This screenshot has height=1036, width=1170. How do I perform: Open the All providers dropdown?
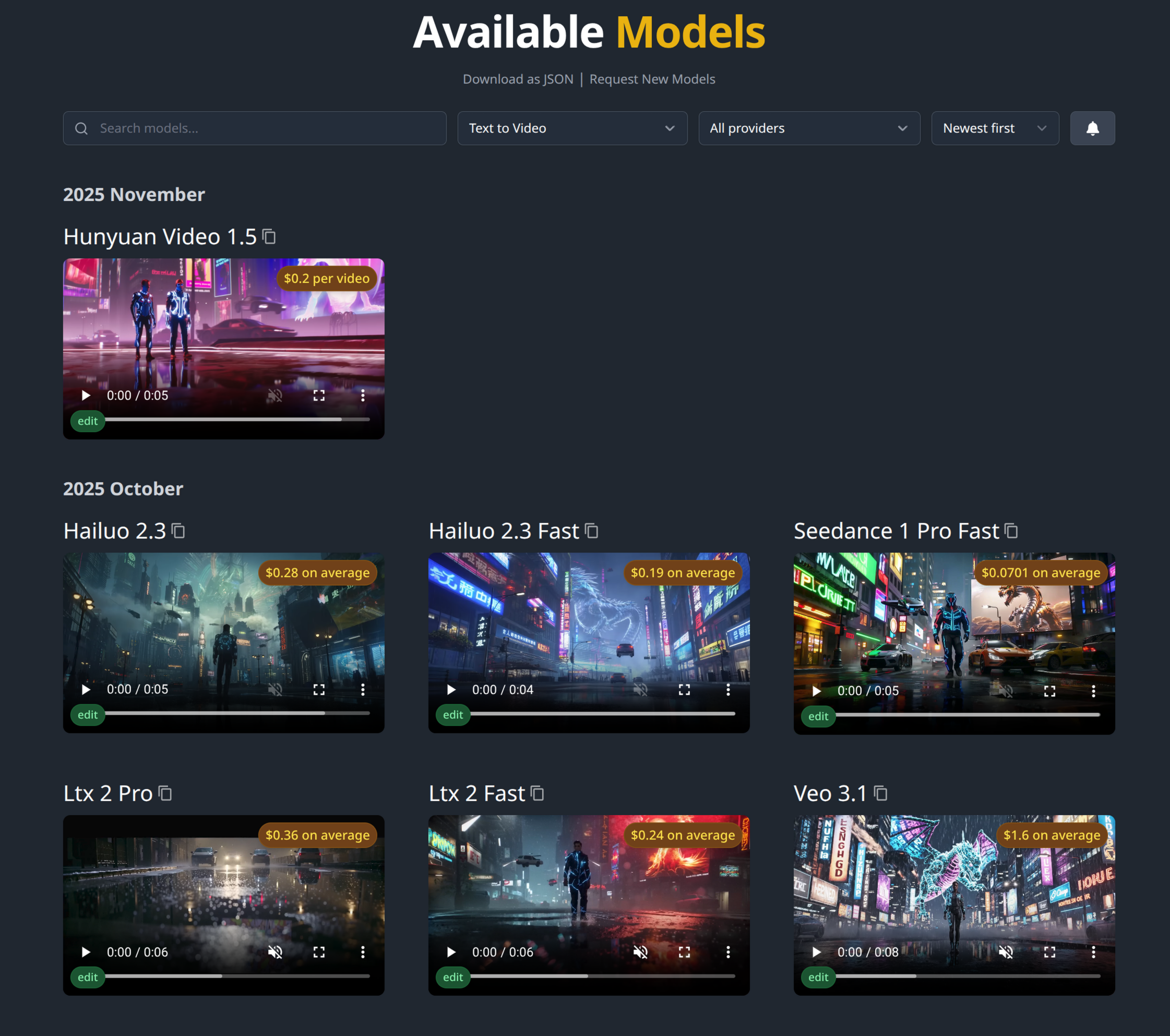[809, 128]
